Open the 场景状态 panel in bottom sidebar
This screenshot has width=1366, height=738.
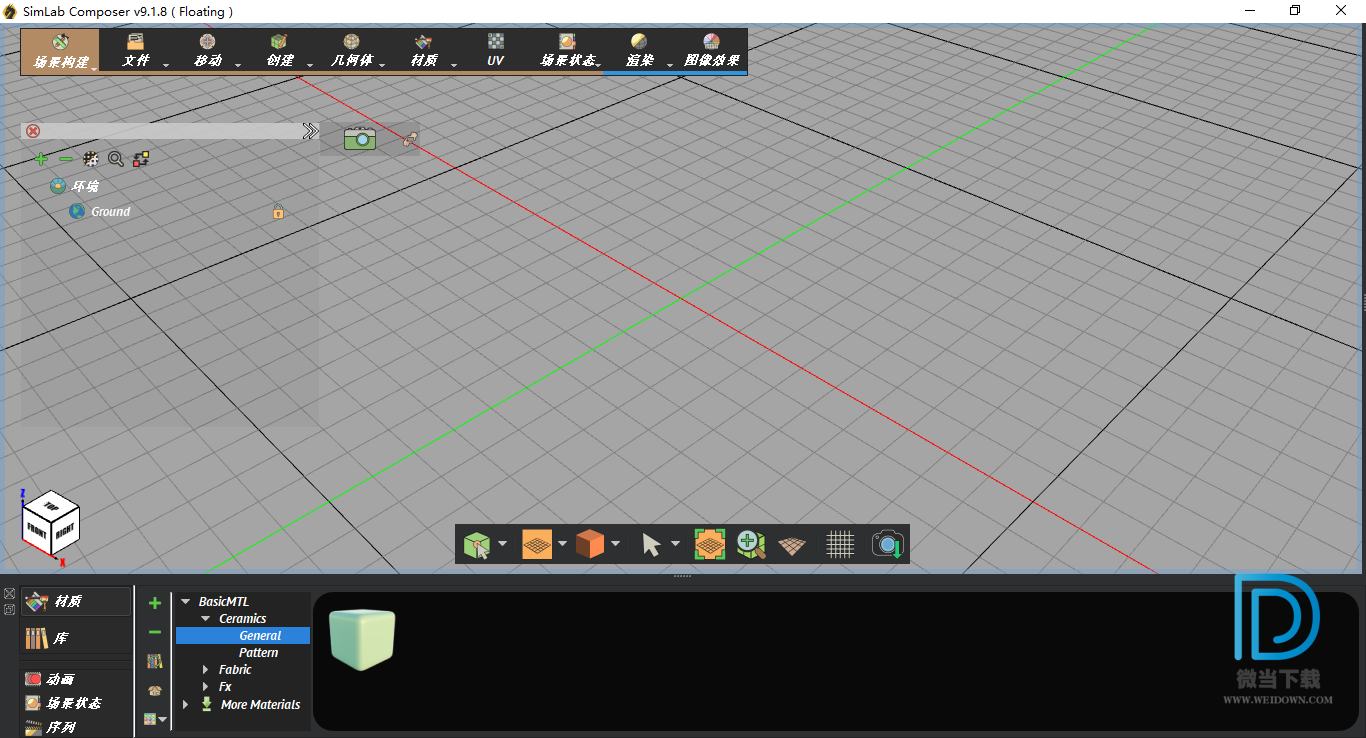tap(77, 703)
